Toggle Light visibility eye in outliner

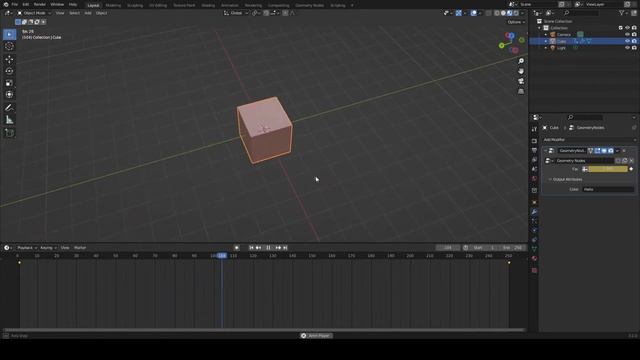coord(627,48)
